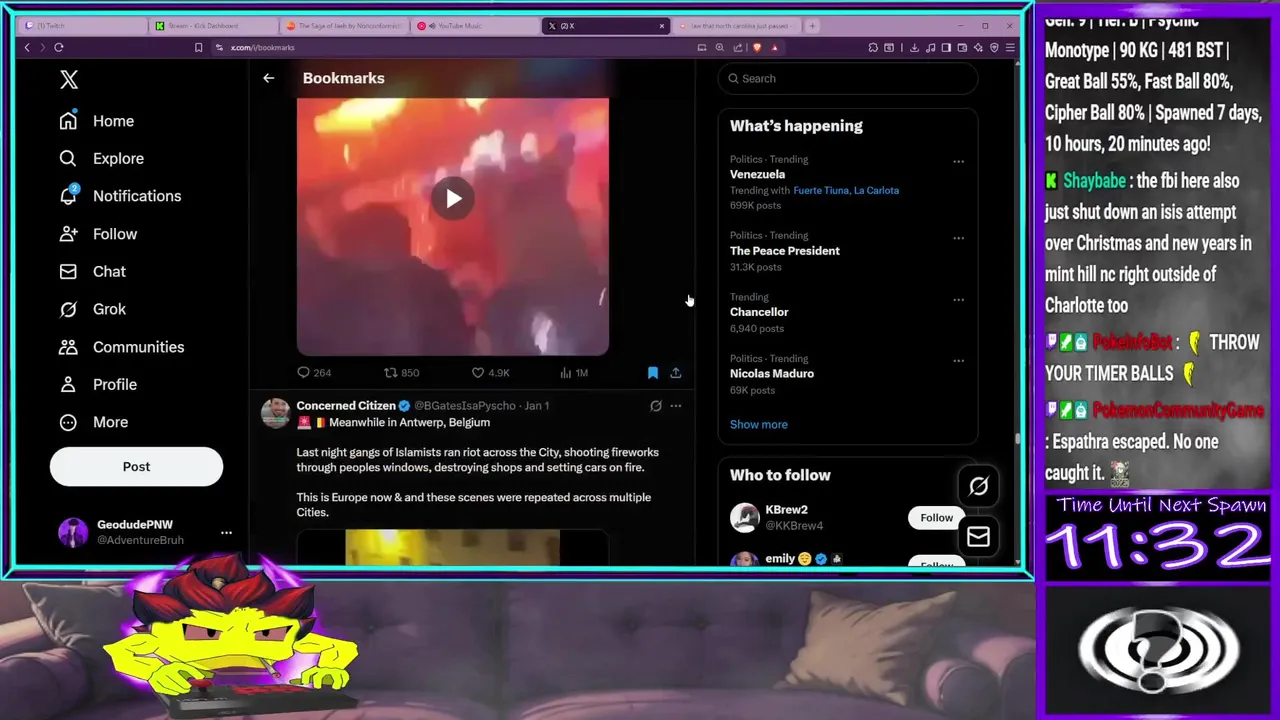Viewport: 1280px width, 720px height.
Task: Open account menu dots next to GeodudePNW
Action: click(226, 533)
